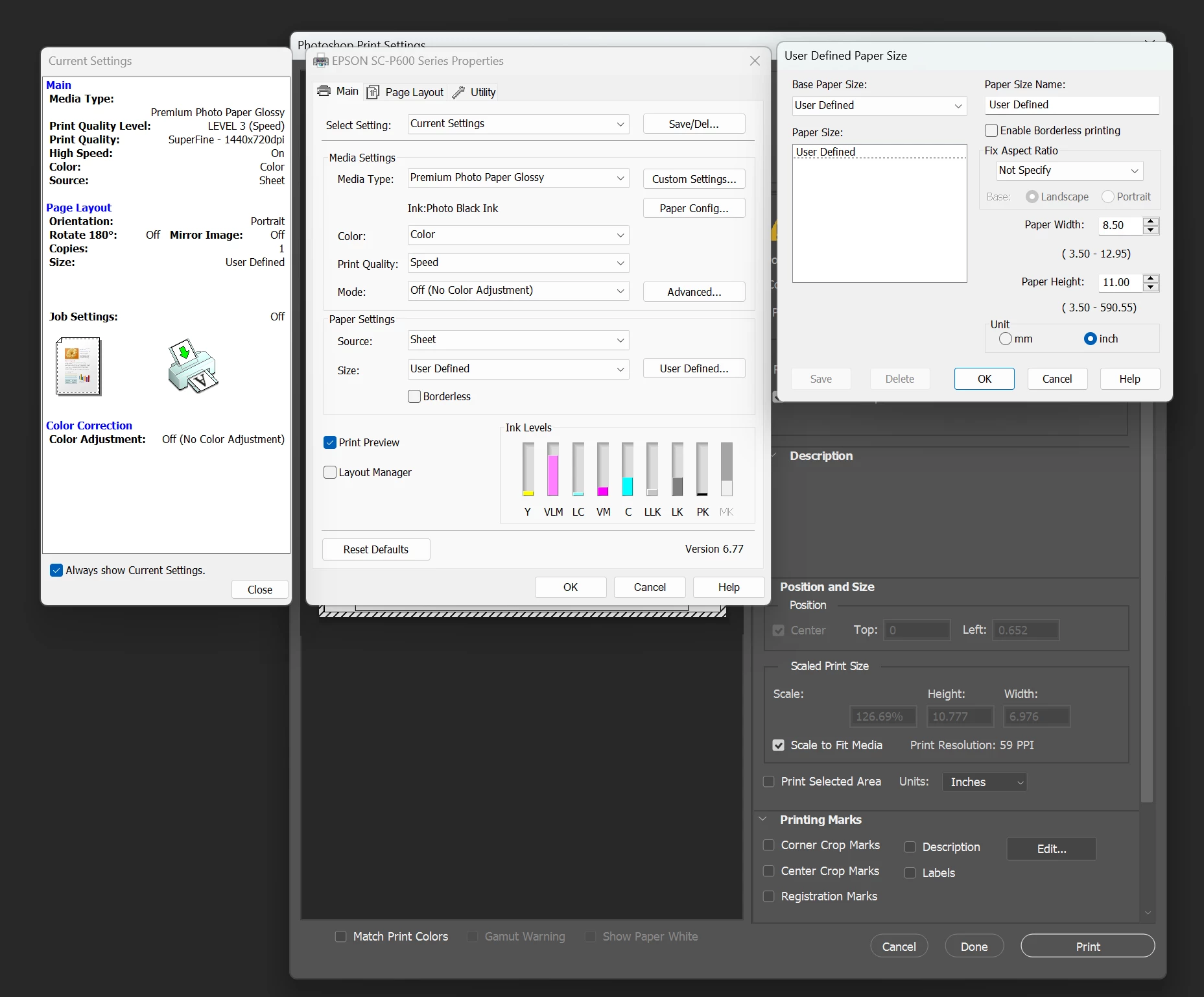
Task: Click the Print button in Photoshop
Action: (1087, 946)
